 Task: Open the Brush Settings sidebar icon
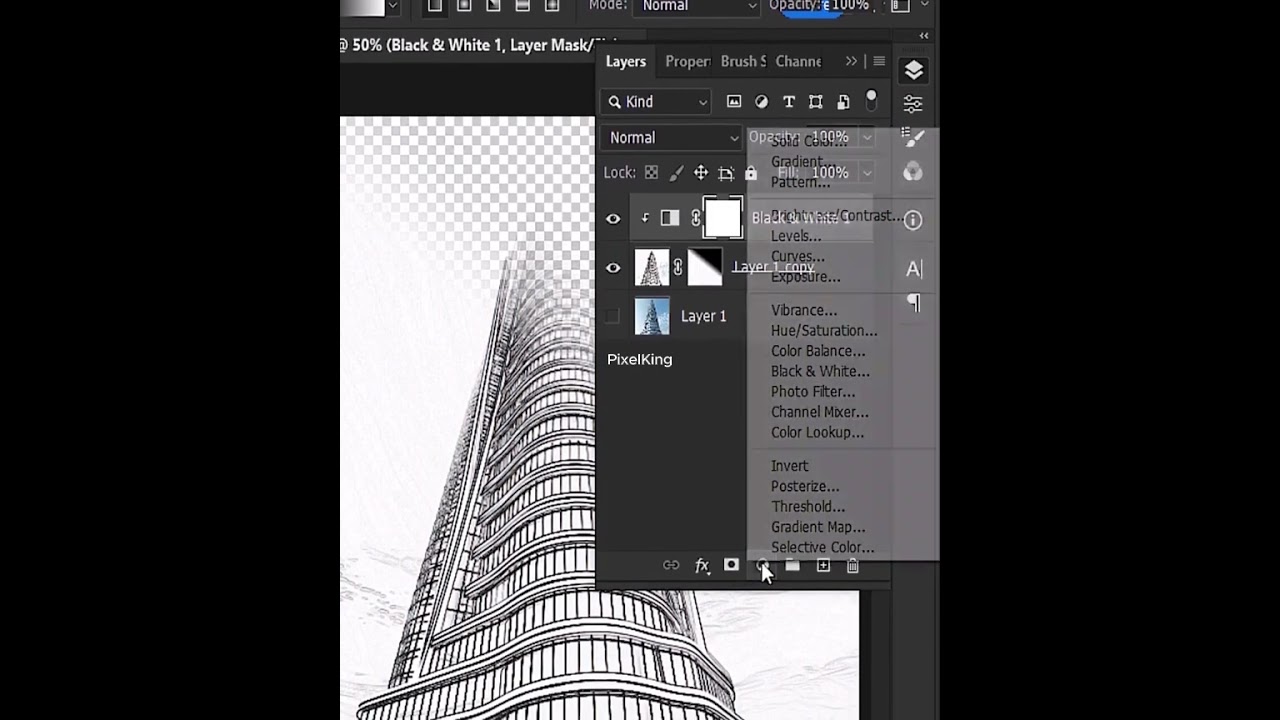913,137
